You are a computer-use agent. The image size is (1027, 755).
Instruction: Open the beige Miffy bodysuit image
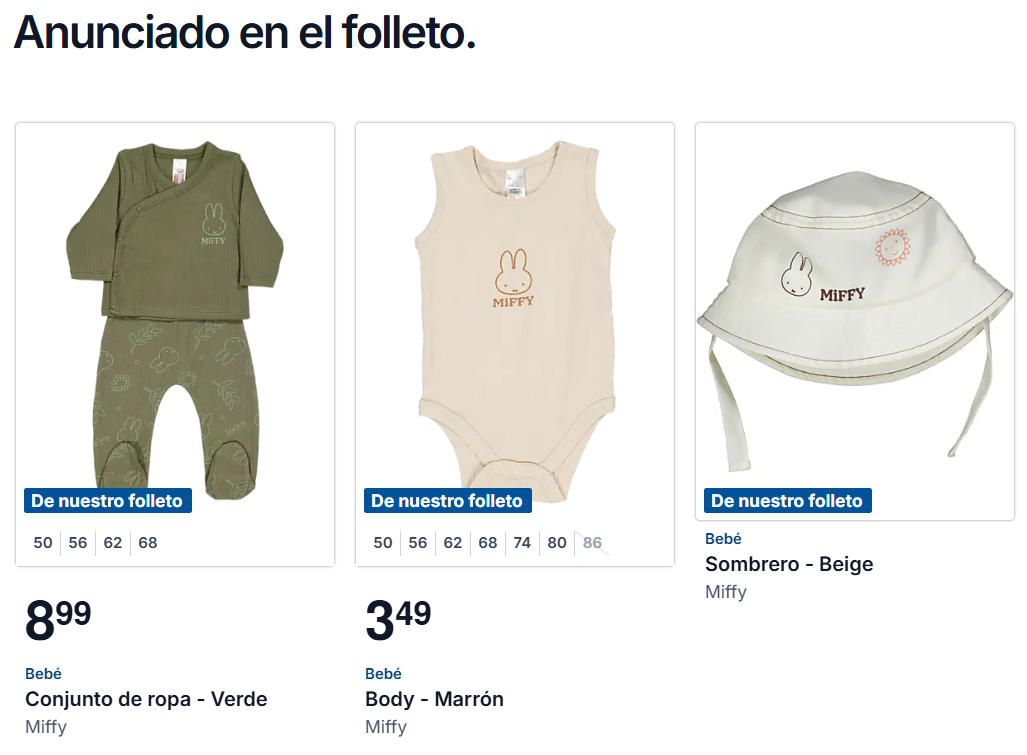pos(515,321)
